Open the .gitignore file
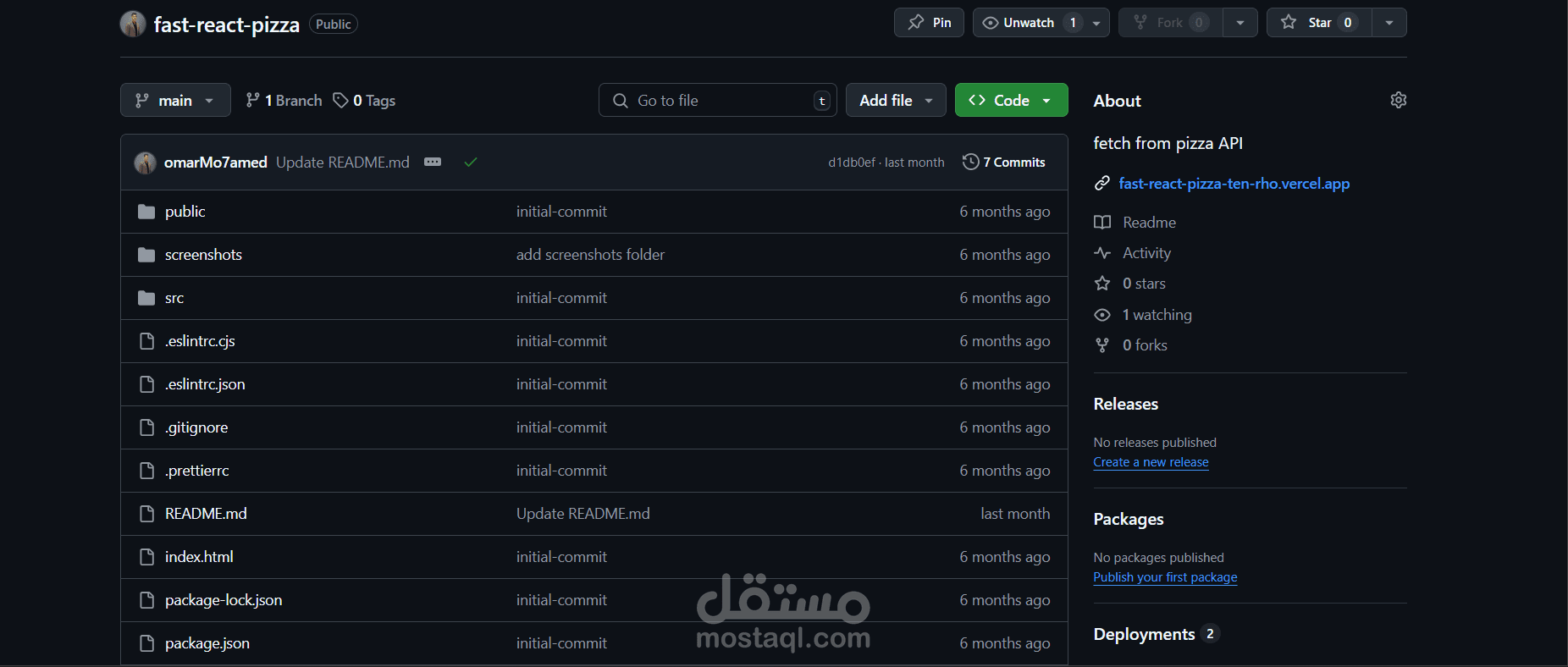Screen dimensions: 1568x667 coord(196,427)
